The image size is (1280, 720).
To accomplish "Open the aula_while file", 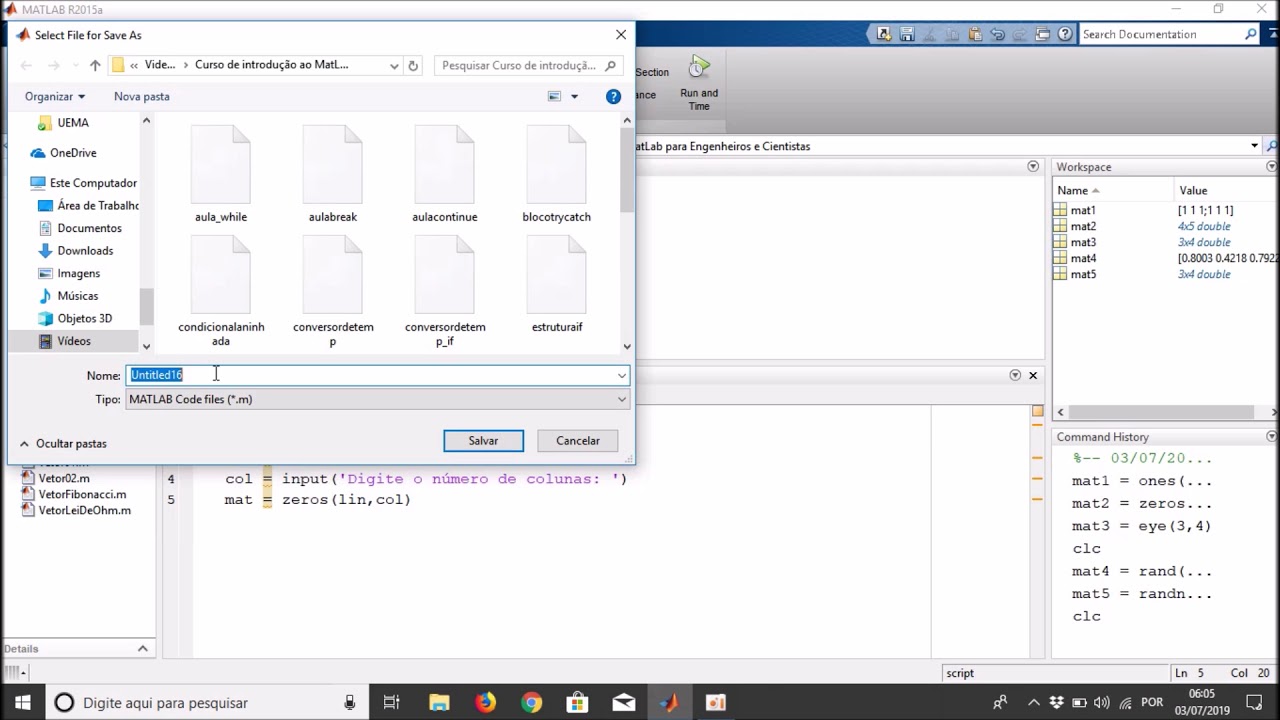I will click(x=221, y=175).
